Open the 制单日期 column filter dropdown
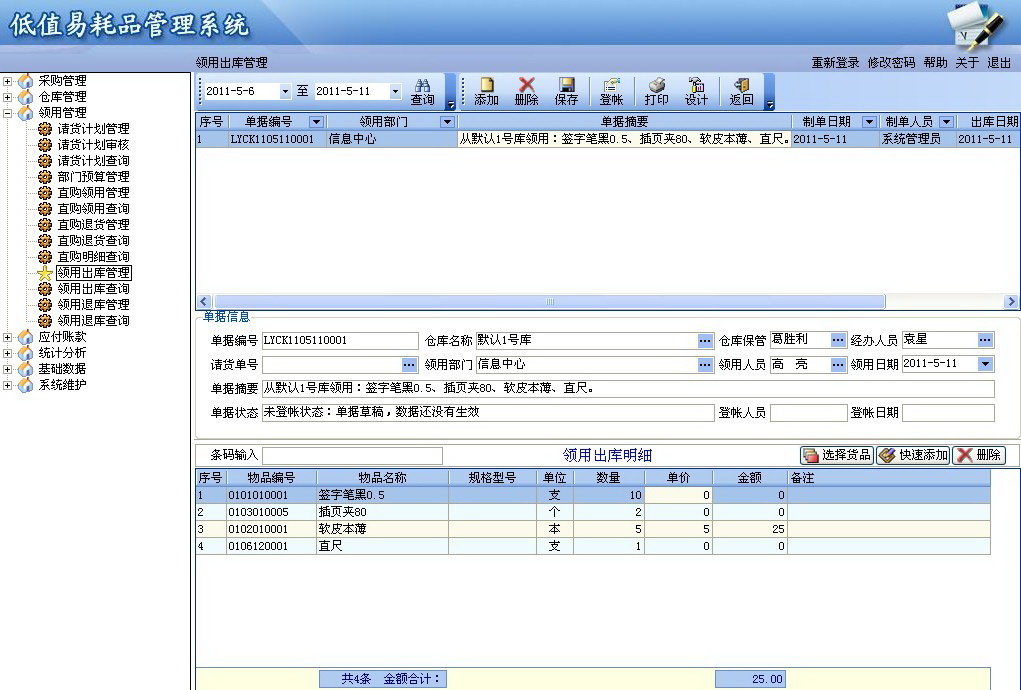The width and height of the screenshot is (1021, 690). (869, 122)
